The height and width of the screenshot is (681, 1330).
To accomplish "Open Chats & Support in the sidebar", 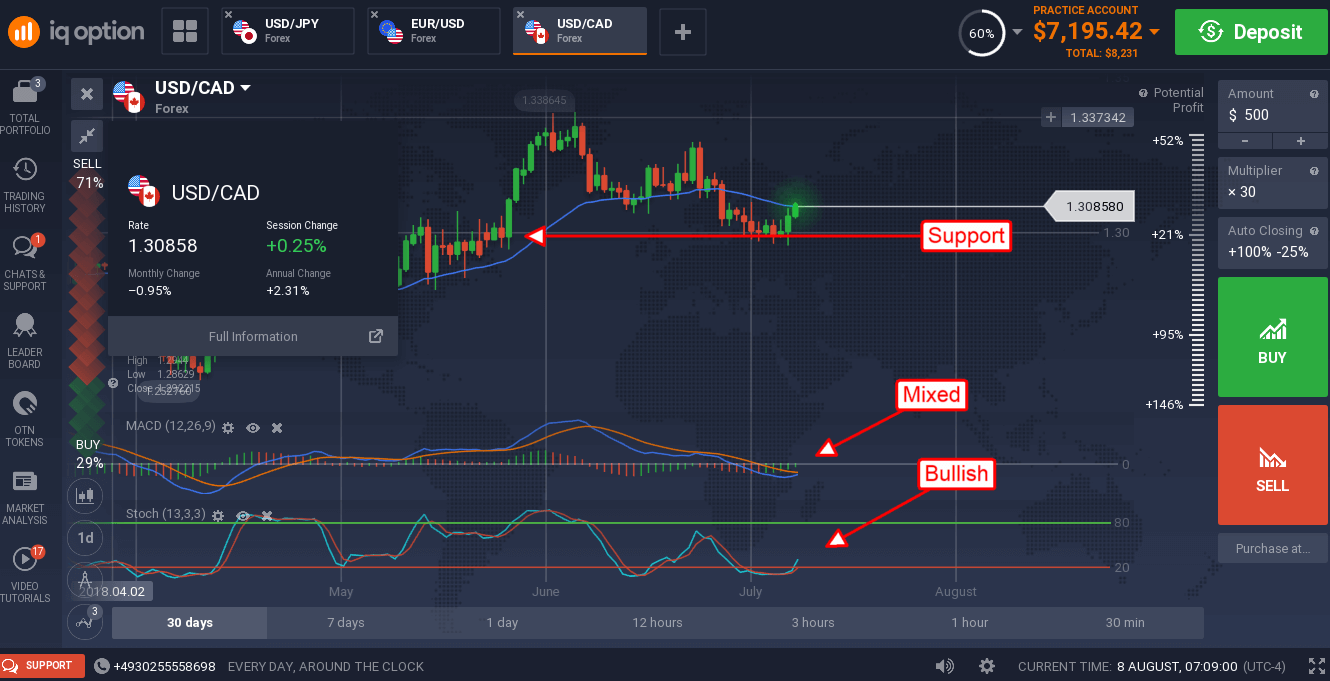I will point(25,263).
